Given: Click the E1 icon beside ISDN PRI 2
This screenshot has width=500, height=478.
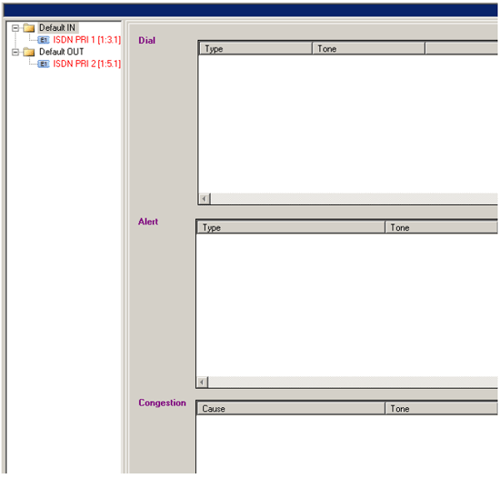Looking at the screenshot, I should 44,64.
